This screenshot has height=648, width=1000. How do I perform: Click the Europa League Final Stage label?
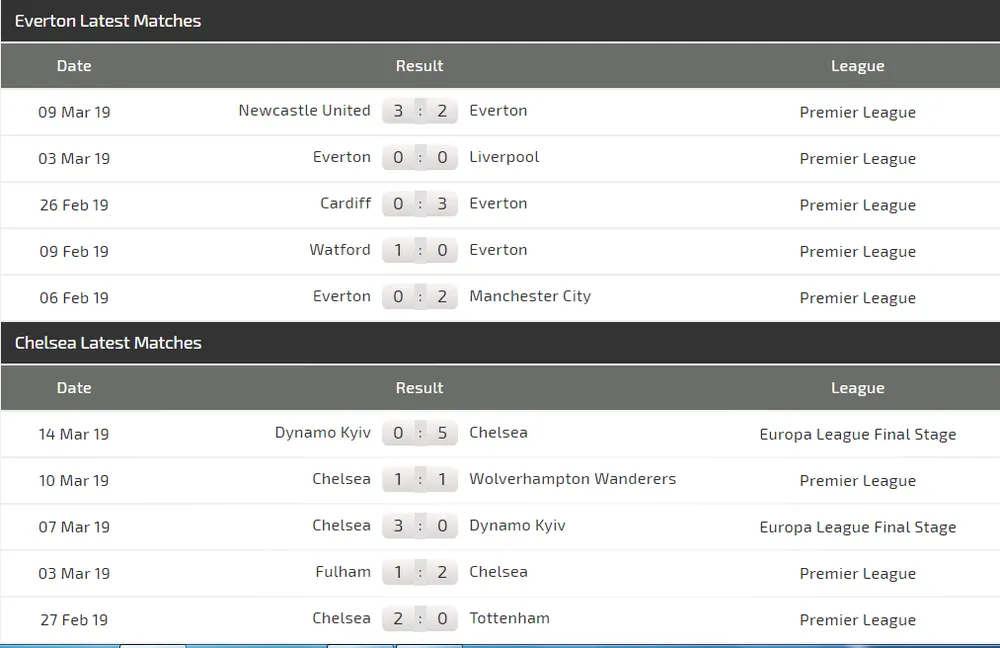[857, 434]
